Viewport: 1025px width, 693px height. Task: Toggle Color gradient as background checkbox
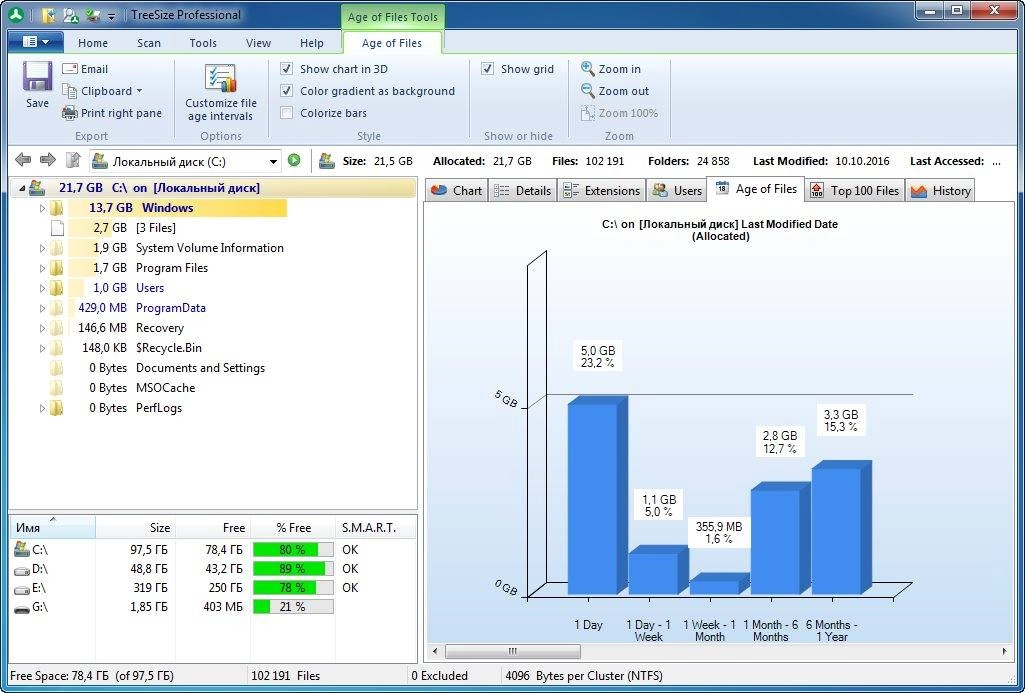(286, 91)
